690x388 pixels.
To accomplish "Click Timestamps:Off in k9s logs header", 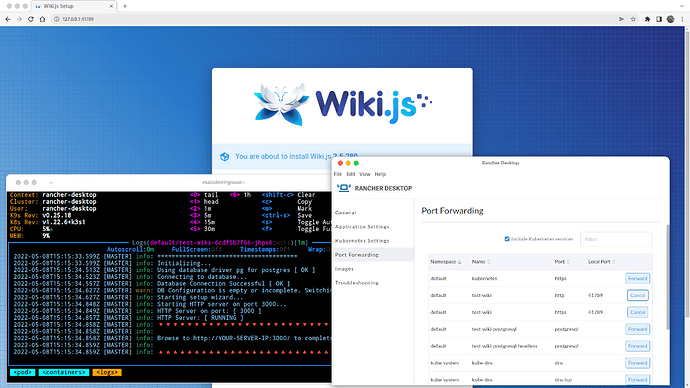I will pos(265,249).
